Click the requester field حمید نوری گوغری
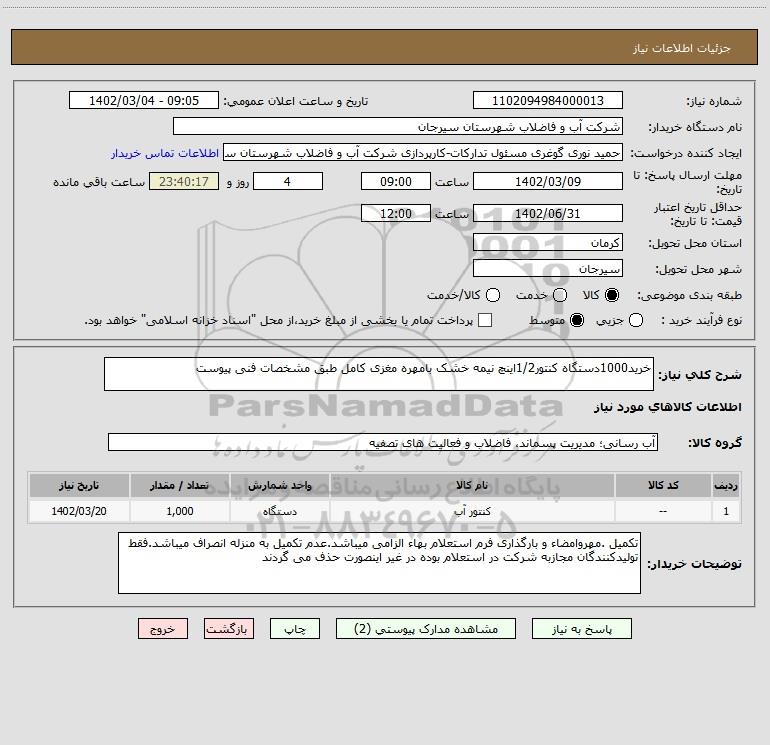Viewport: 770px width, 745px height. [423, 153]
